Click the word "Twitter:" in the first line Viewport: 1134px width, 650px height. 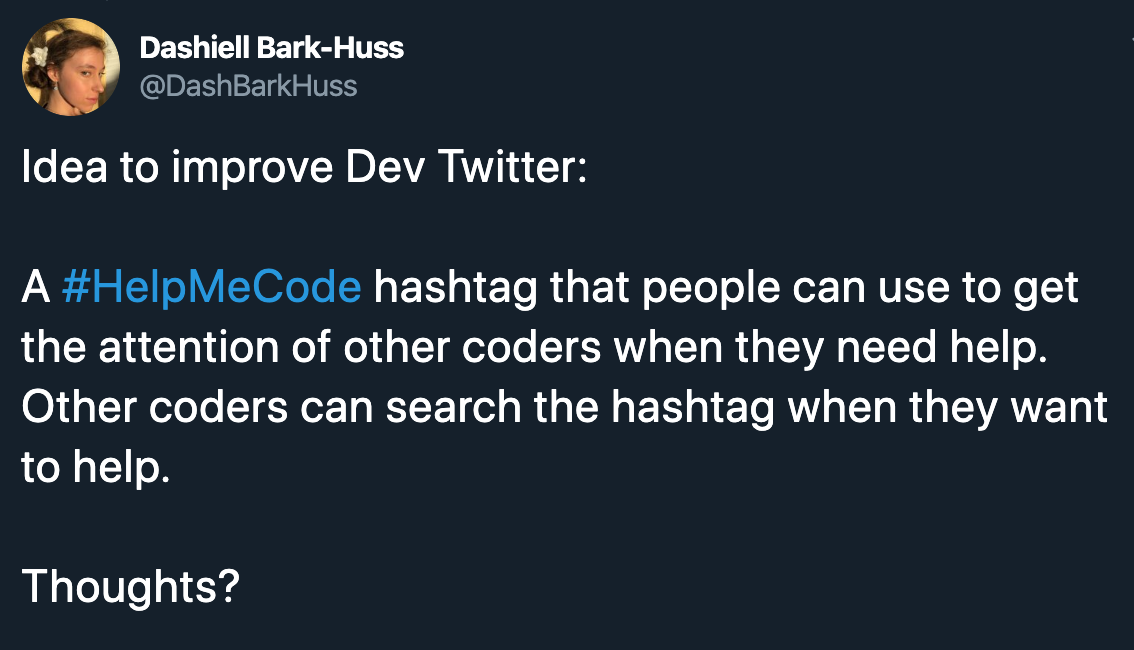coord(512,167)
